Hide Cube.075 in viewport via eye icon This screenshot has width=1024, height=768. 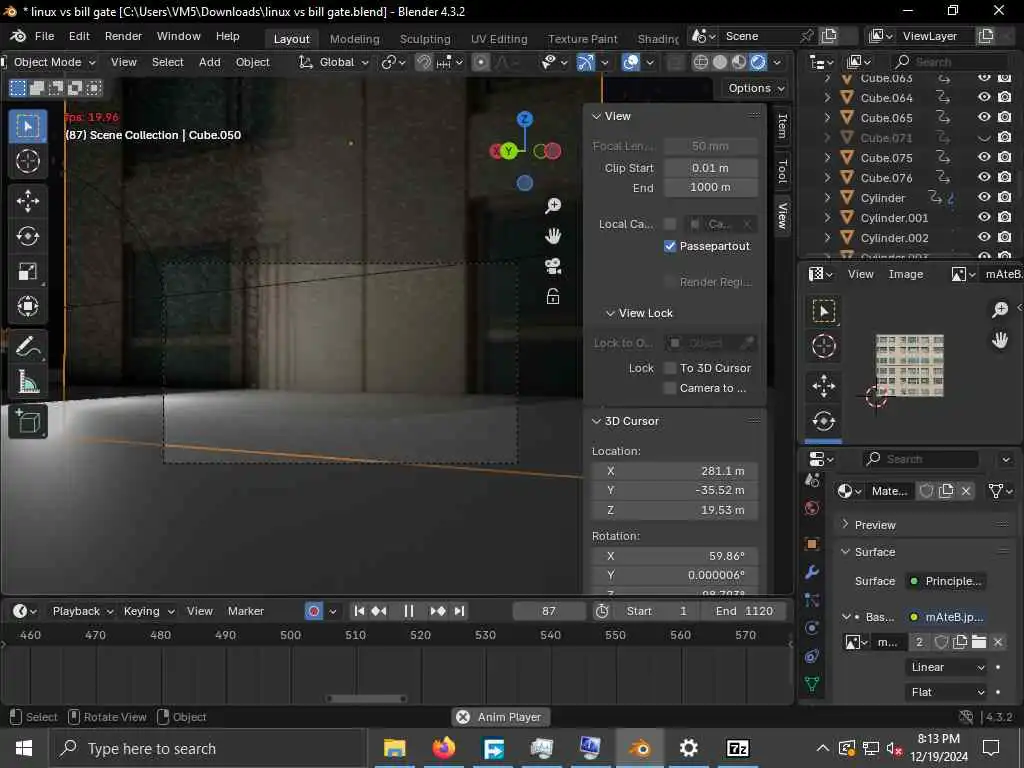click(984, 157)
